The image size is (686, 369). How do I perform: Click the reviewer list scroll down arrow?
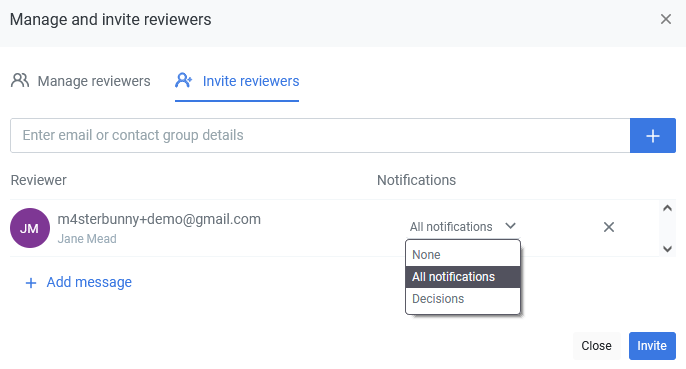[667, 249]
